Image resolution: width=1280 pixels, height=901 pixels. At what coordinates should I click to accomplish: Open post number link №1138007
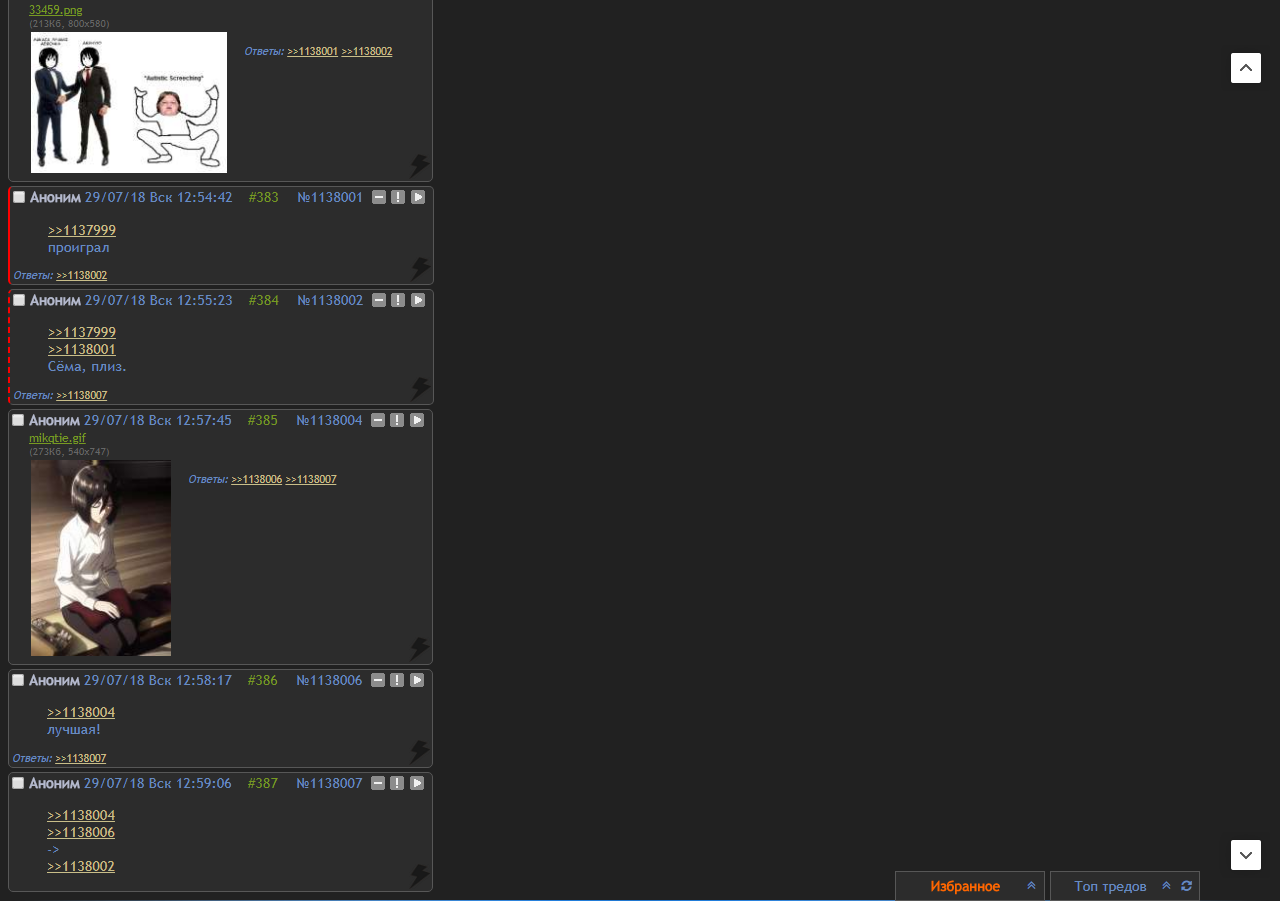pos(329,784)
